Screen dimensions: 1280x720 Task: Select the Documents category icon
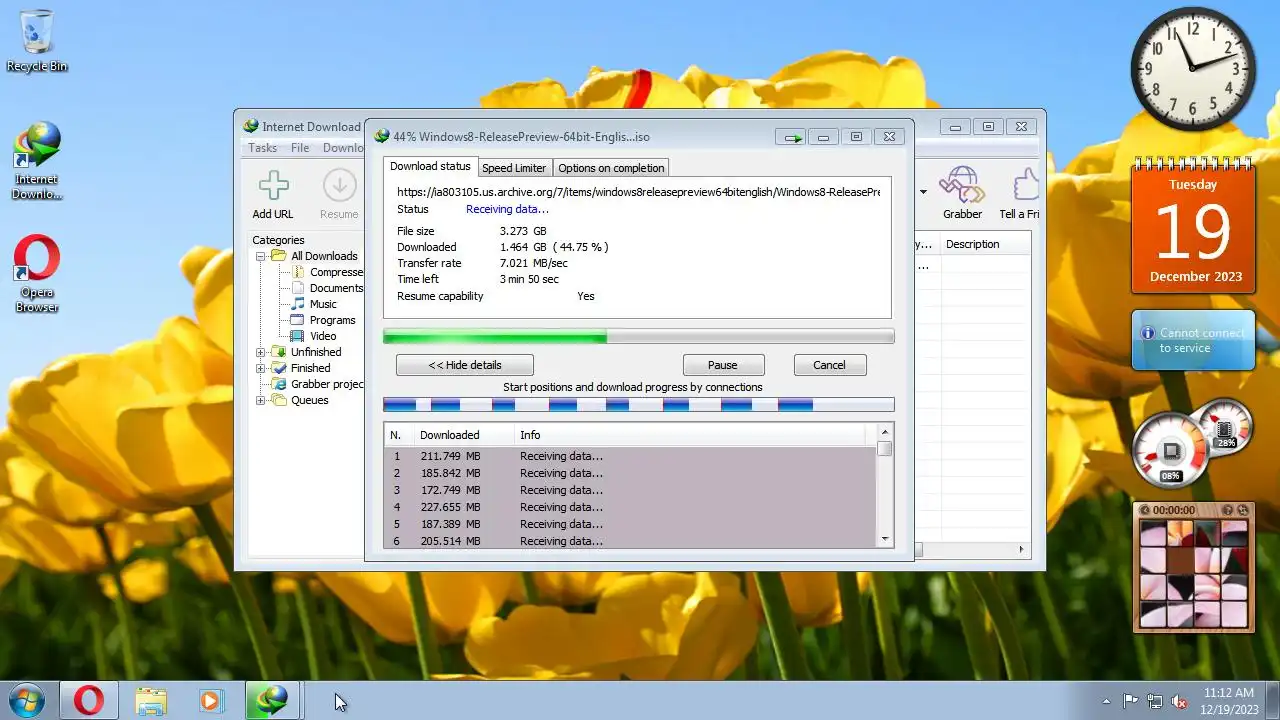tap(297, 288)
